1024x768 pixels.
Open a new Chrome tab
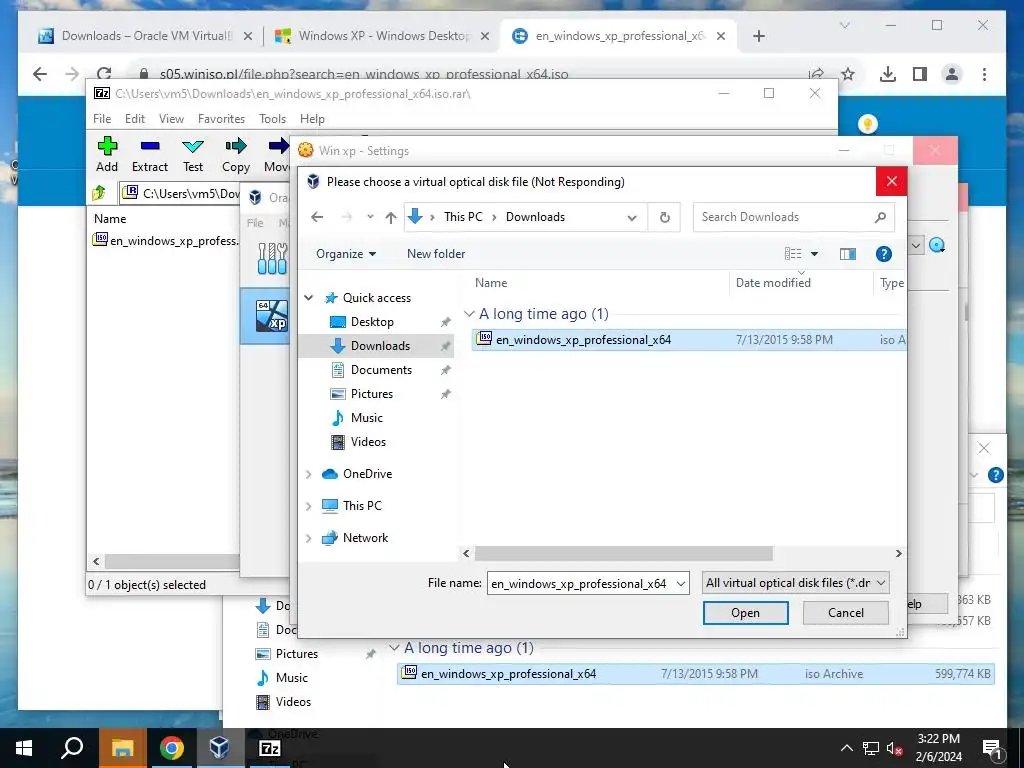pyautogui.click(x=758, y=37)
